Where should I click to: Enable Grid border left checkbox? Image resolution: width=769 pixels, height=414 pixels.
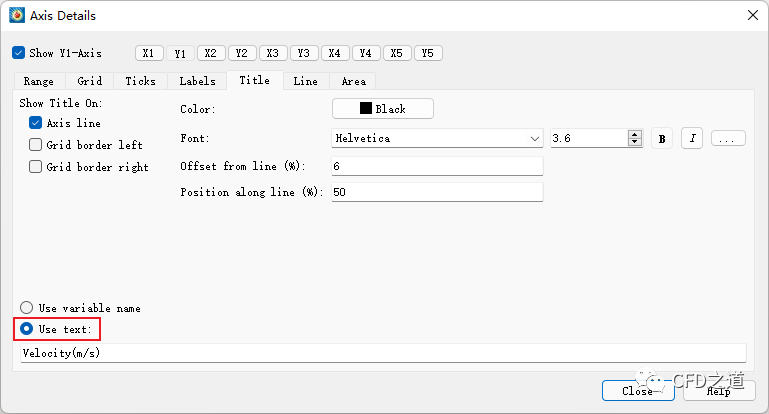(36, 145)
